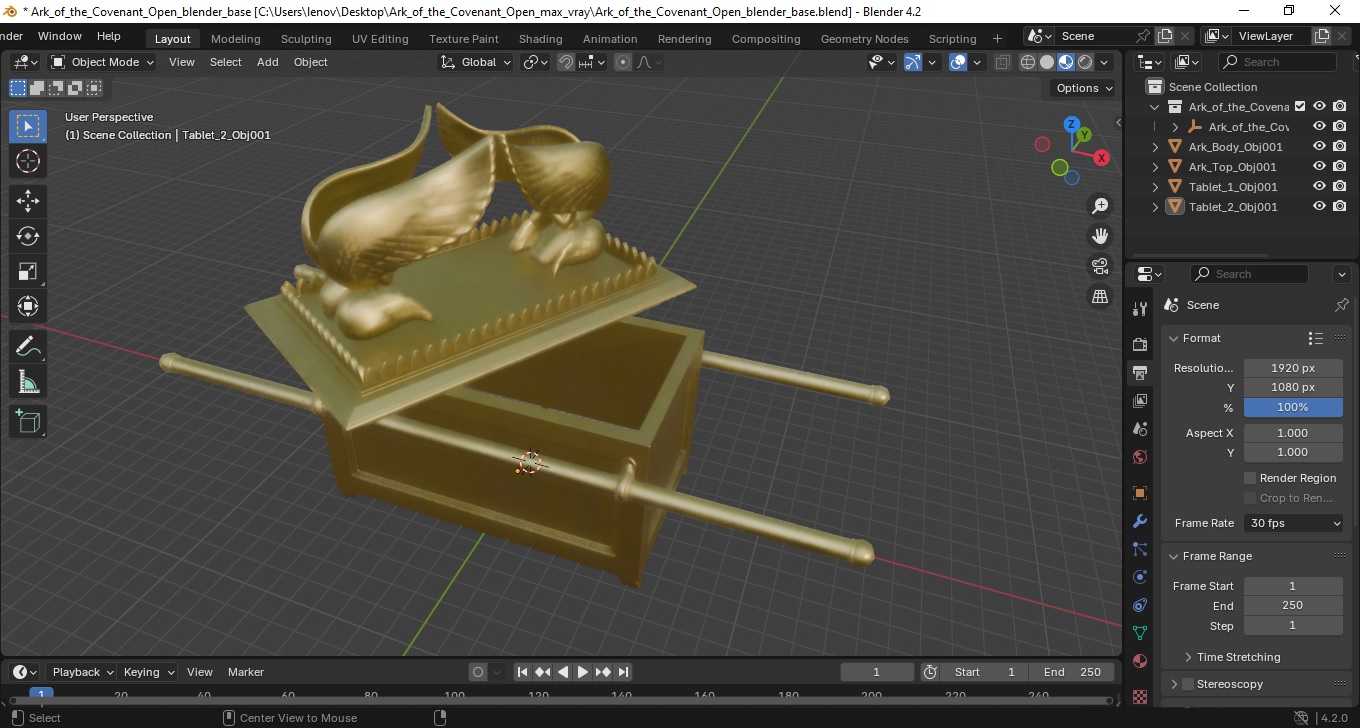The image size is (1360, 728).
Task: Switch to the Sculpting workspace tab
Action: click(x=306, y=39)
